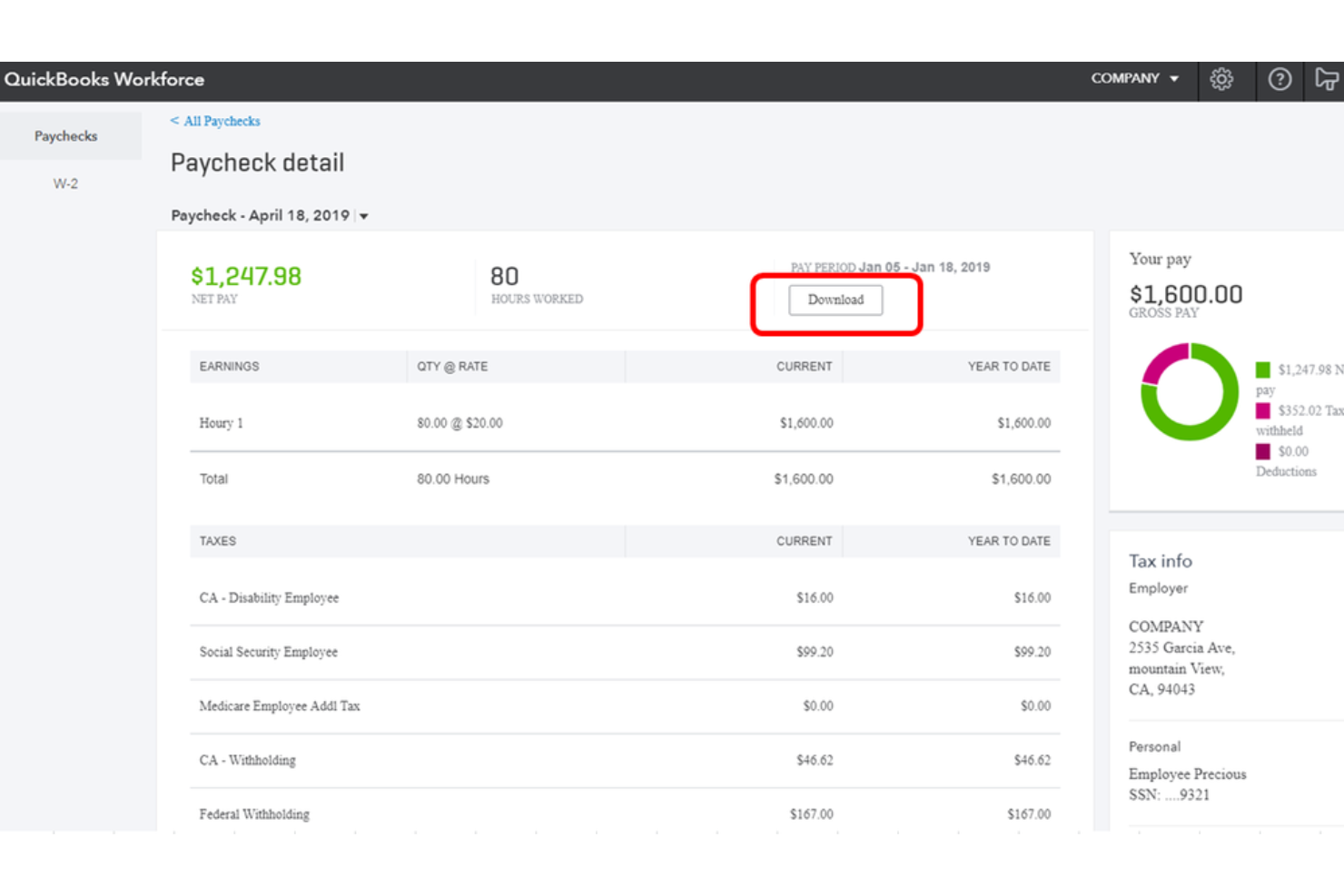The image size is (1344, 896).
Task: Click the pay period Jan 05 - Jan 18 text
Action: [924, 267]
